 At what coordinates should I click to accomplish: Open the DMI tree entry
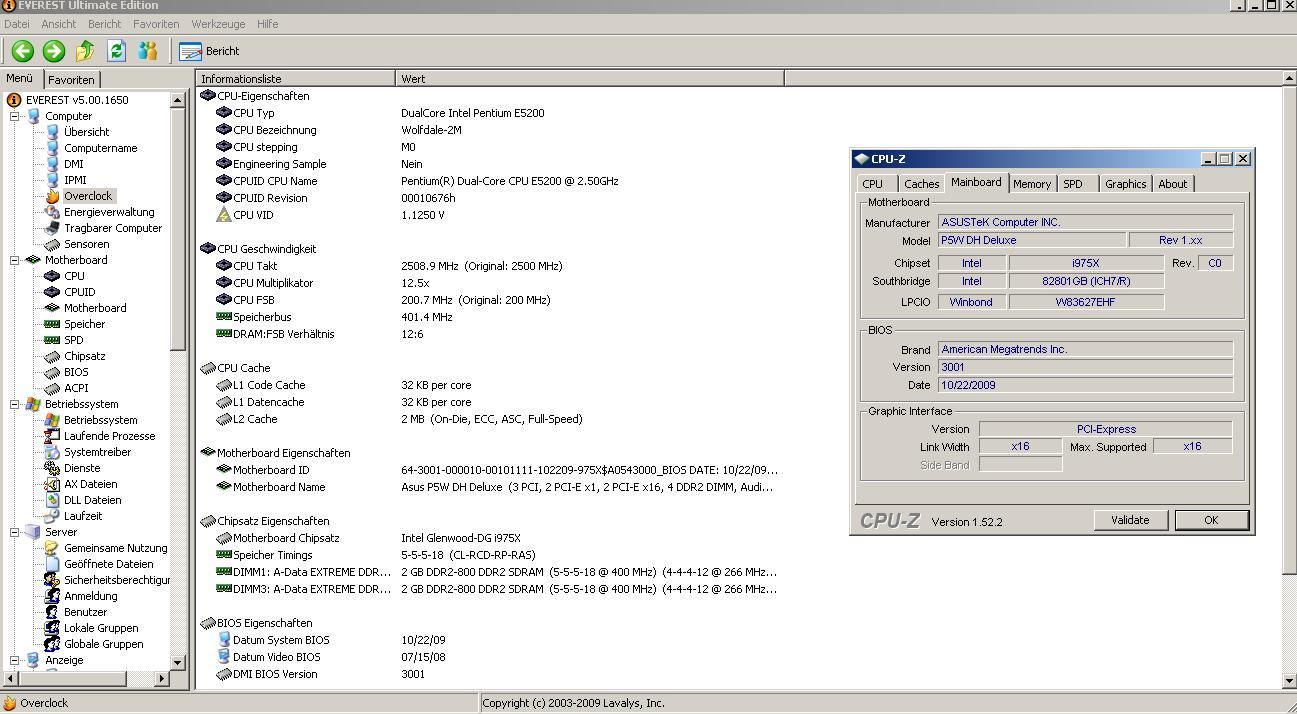click(73, 164)
